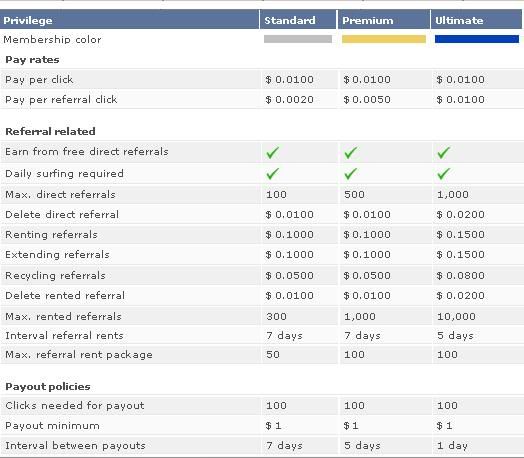Click Ultimate's 1 day payout interval value
This screenshot has width=524, height=458.
tap(452, 446)
